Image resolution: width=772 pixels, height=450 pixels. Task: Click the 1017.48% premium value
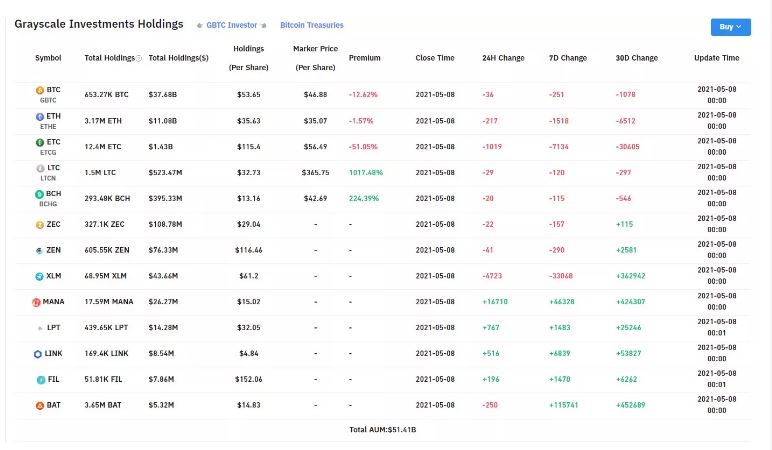click(366, 173)
